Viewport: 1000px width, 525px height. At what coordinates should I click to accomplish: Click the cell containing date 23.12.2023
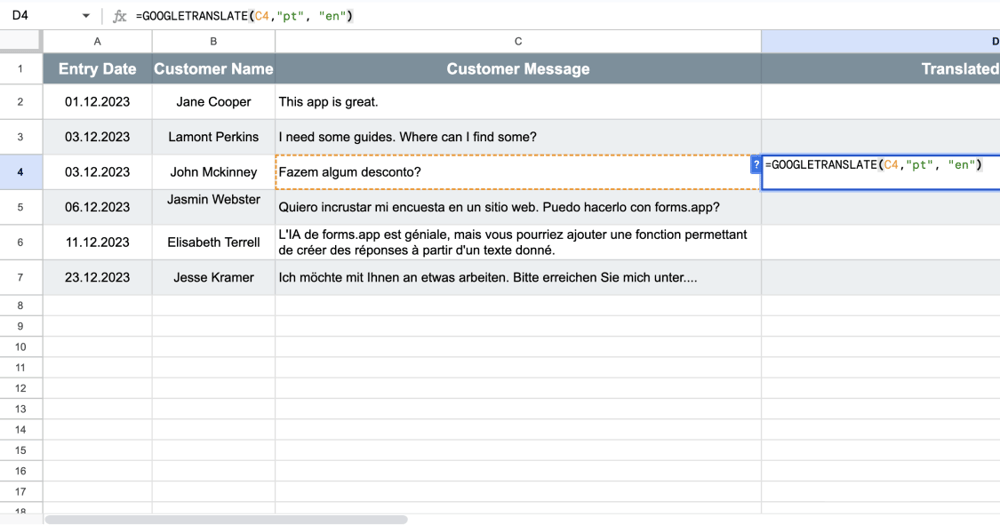click(x=97, y=277)
